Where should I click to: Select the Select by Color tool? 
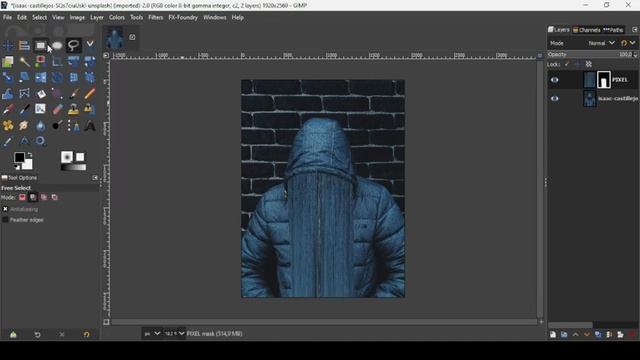click(40, 62)
